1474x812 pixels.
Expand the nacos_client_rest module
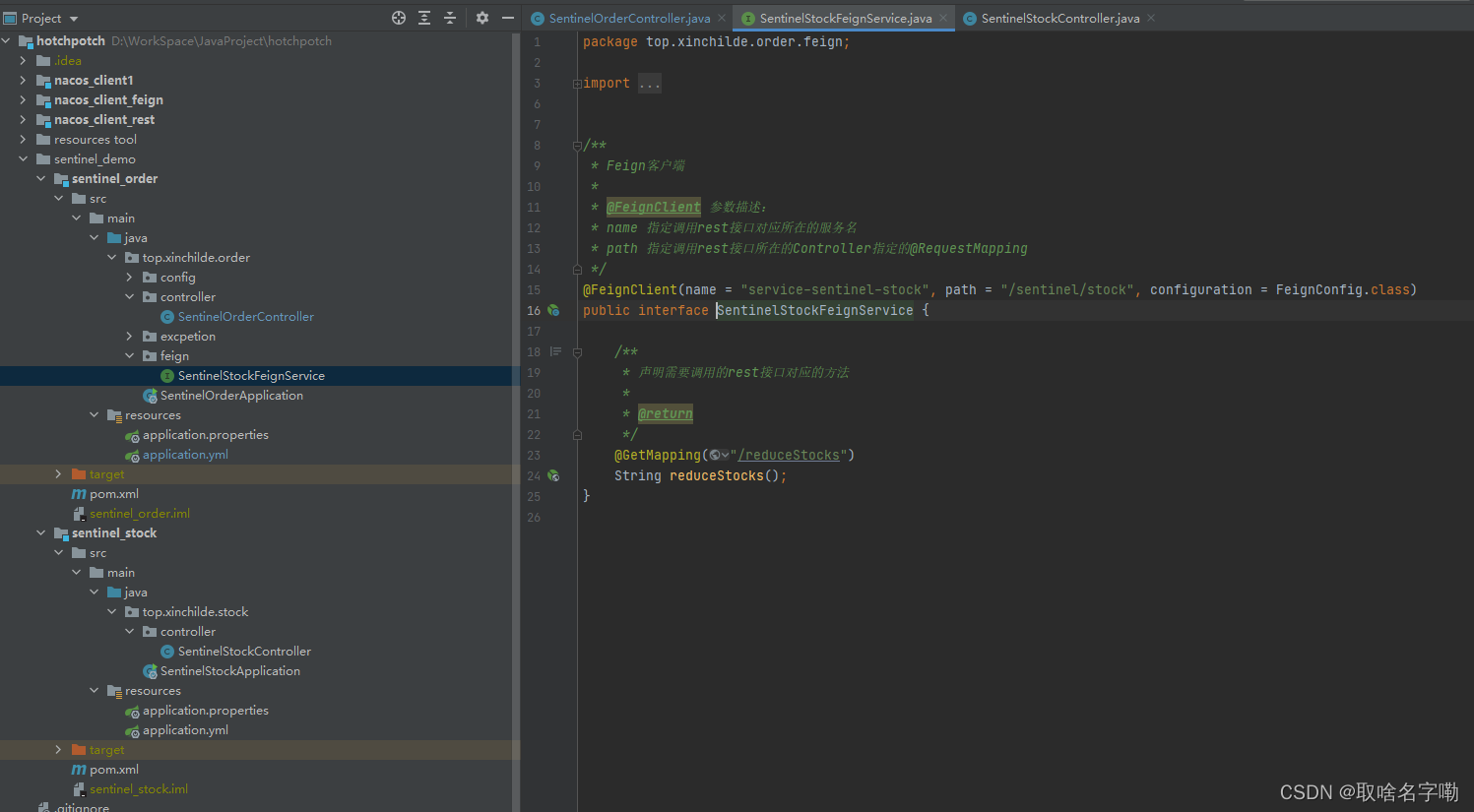pos(23,119)
